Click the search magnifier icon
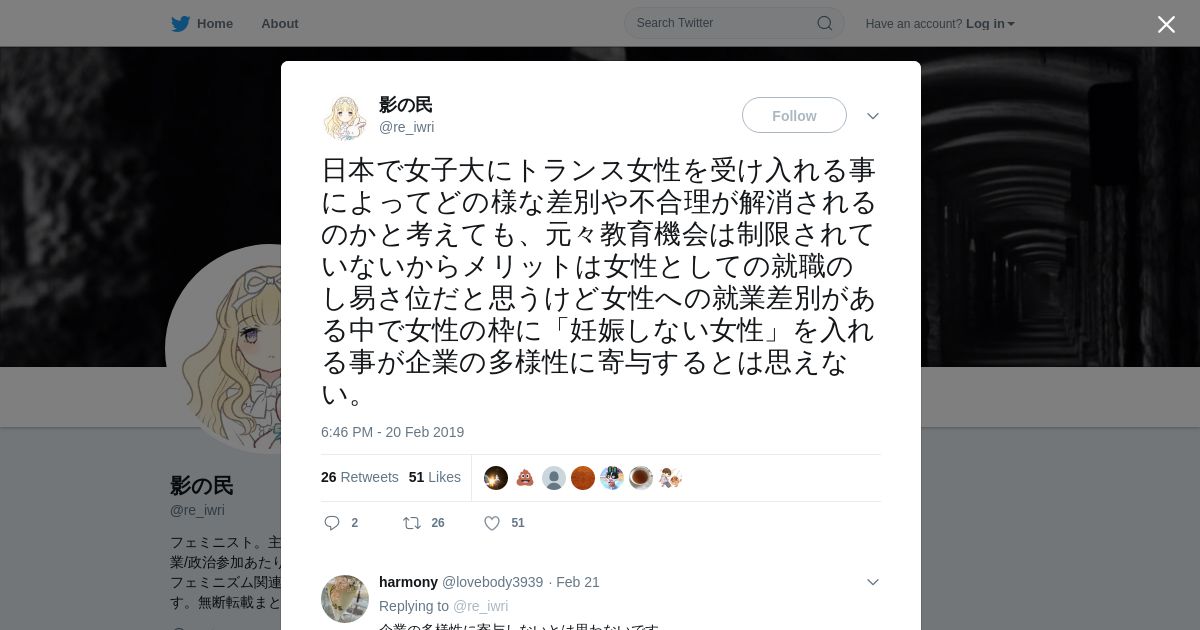Screen dimensions: 1200x630 825,23
